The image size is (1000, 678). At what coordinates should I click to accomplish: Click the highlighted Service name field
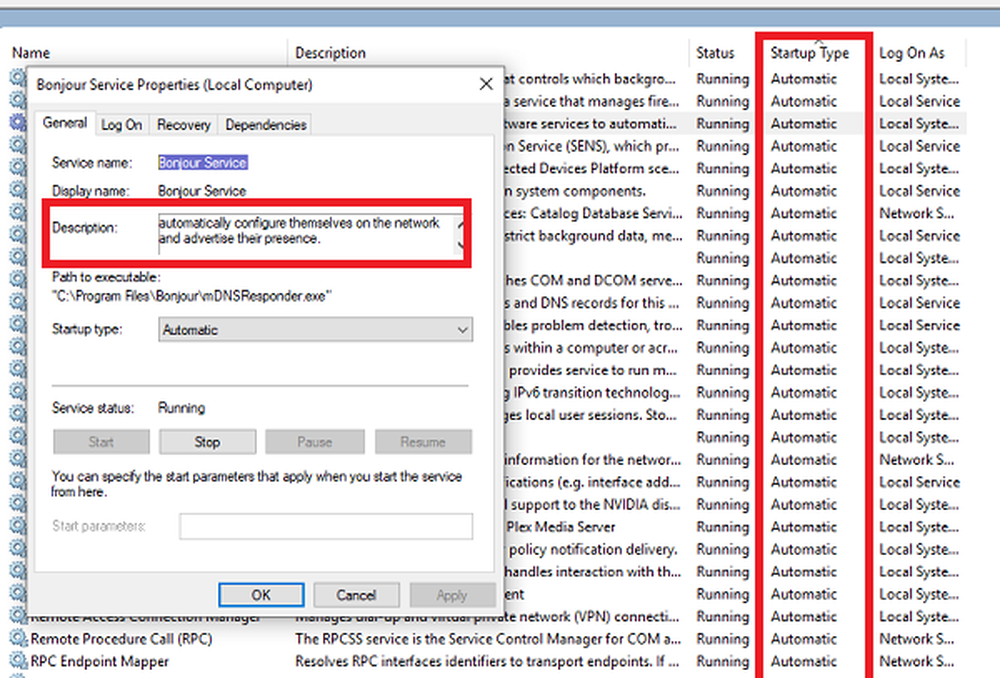(203, 162)
